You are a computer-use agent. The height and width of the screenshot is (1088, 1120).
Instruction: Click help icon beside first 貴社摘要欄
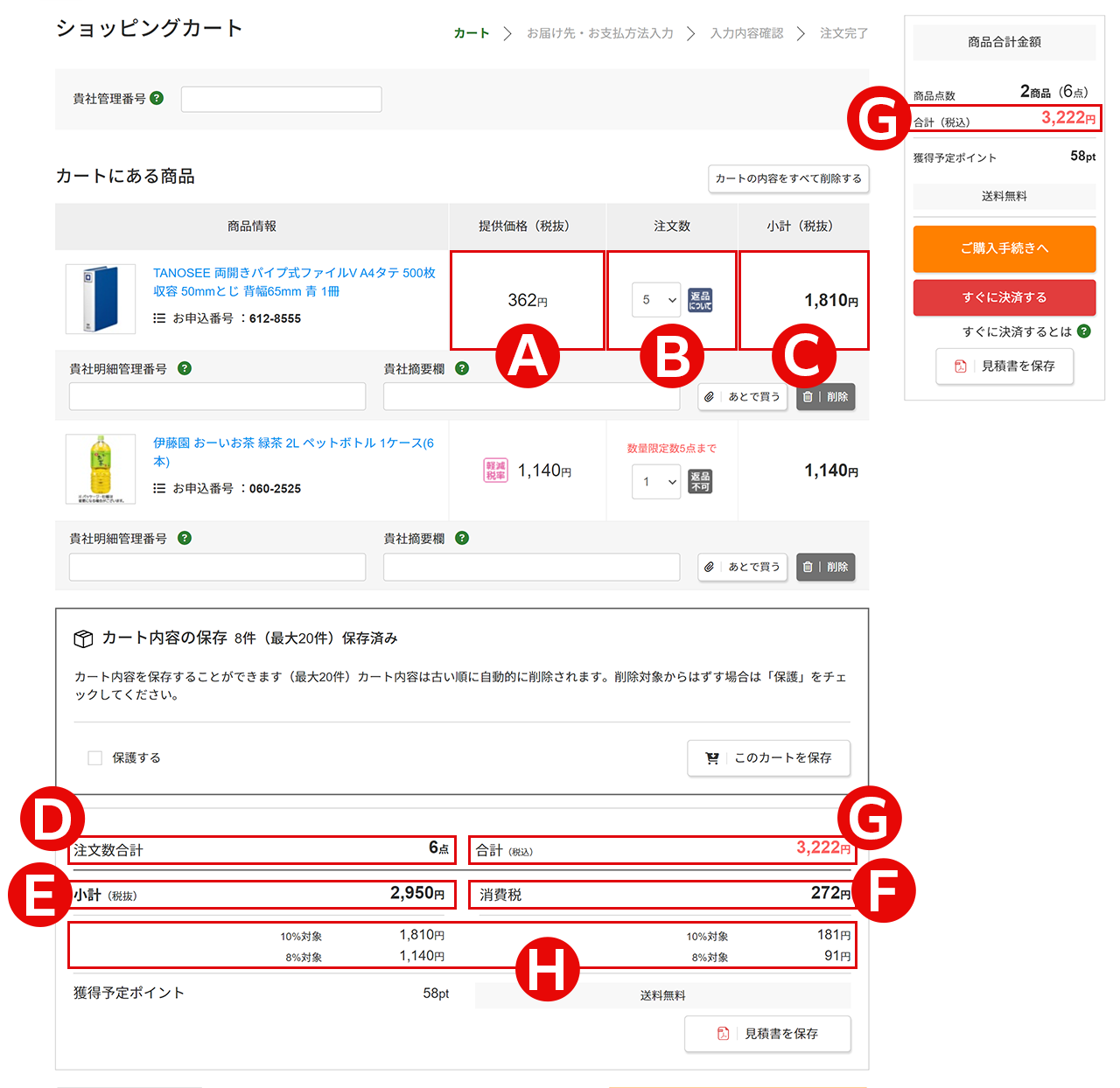pyautogui.click(x=462, y=368)
